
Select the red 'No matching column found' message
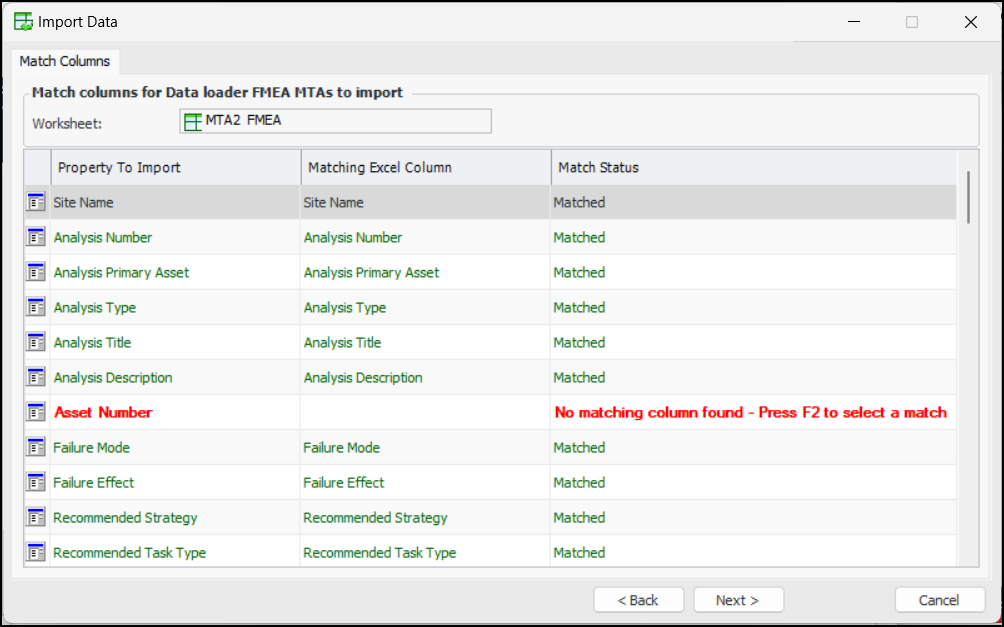[x=750, y=413]
